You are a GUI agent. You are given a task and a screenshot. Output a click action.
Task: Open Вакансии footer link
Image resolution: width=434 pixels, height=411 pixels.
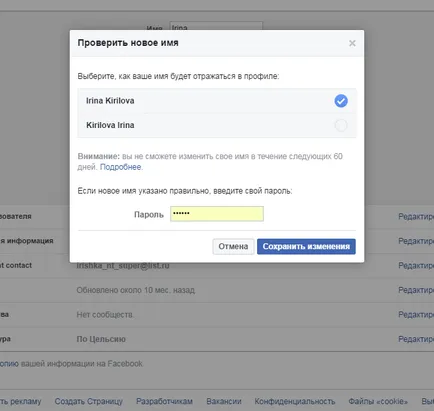[x=224, y=401]
